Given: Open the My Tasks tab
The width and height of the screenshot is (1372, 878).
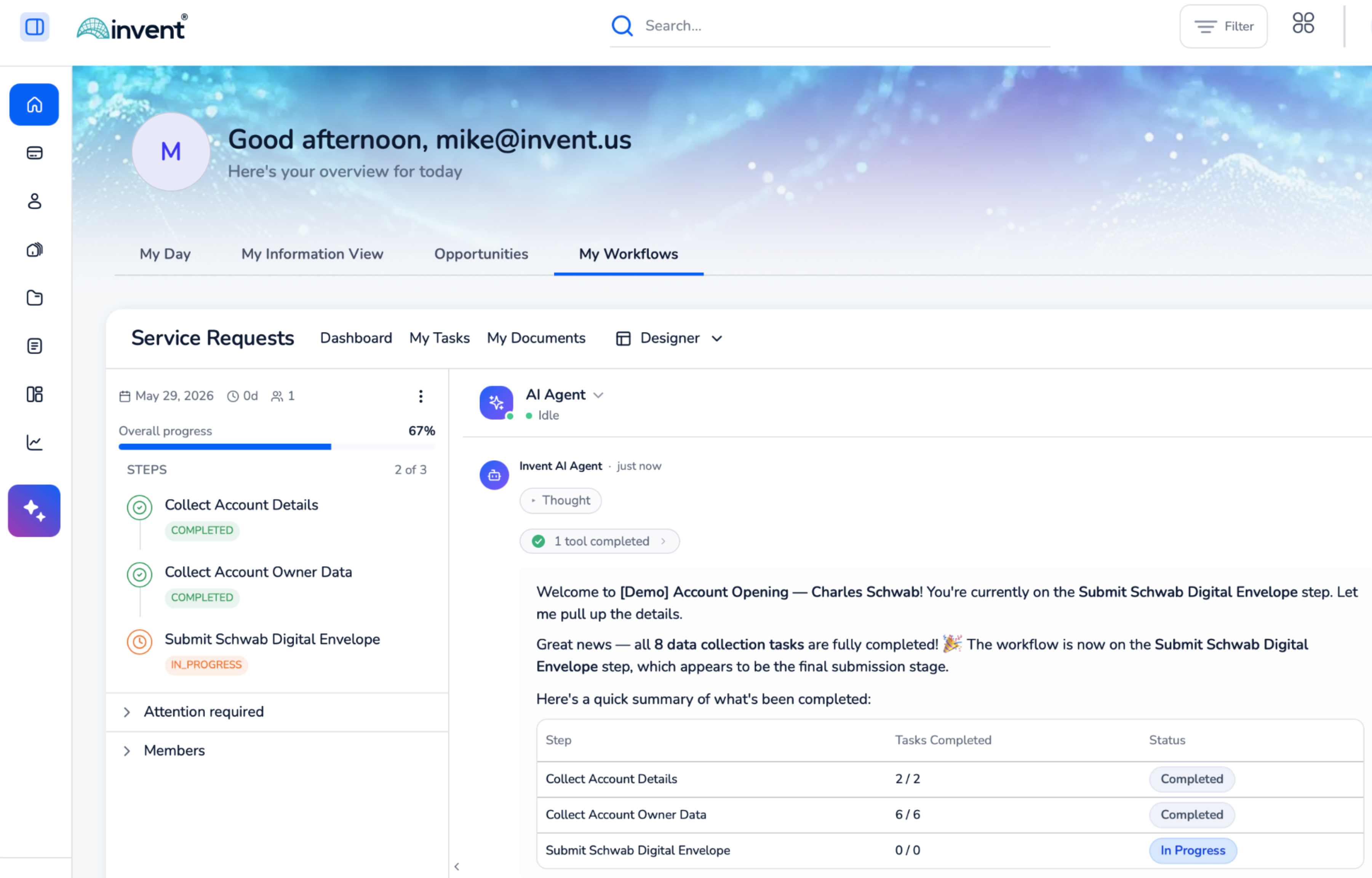Looking at the screenshot, I should point(439,338).
